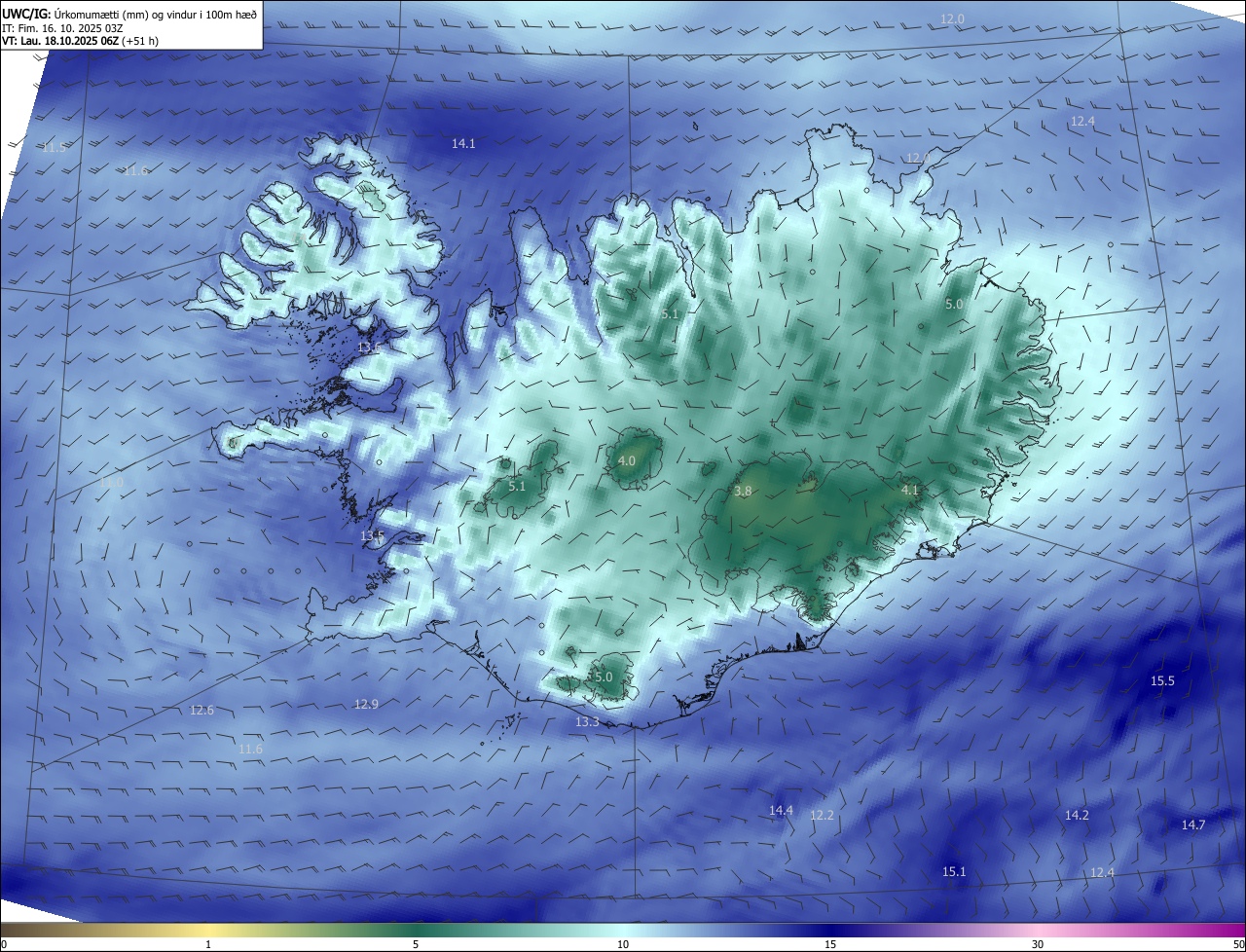Click the 4.0 value on the glacier
The image size is (1246, 952).
[x=627, y=460]
